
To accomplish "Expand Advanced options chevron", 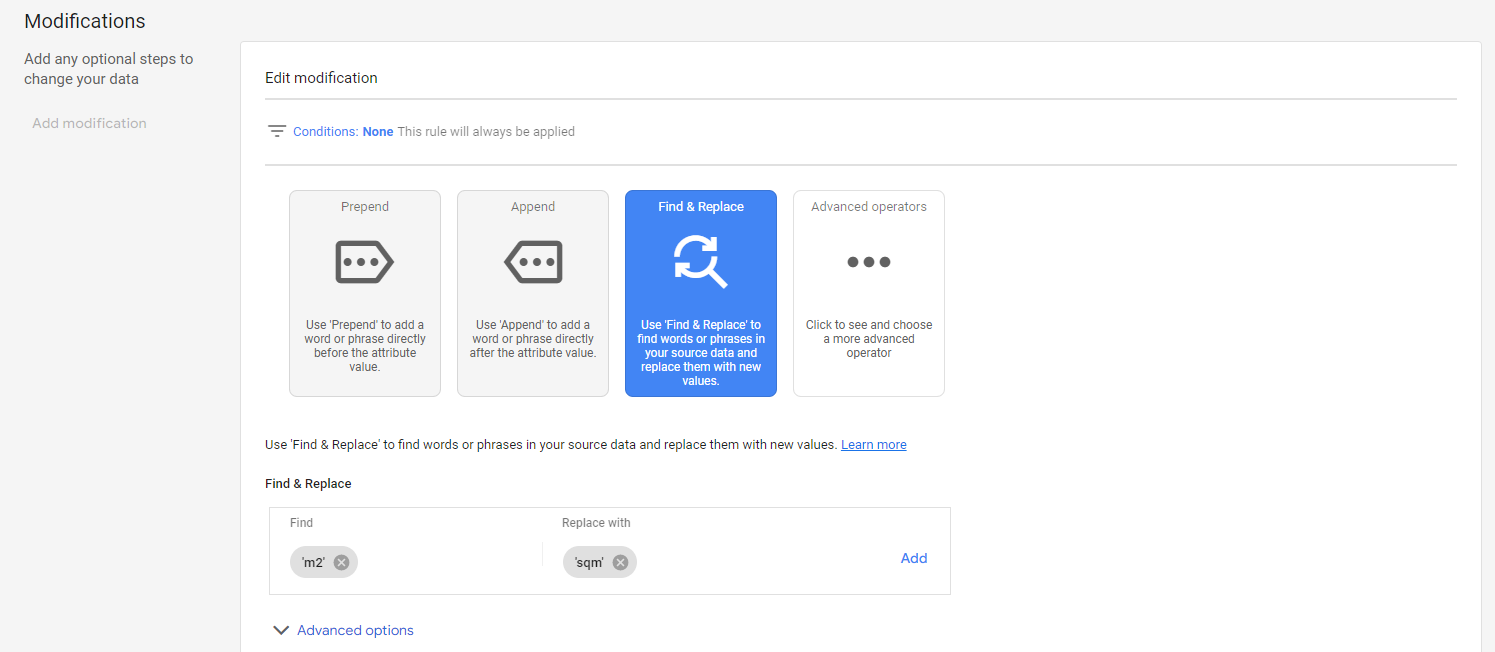I will coord(281,630).
